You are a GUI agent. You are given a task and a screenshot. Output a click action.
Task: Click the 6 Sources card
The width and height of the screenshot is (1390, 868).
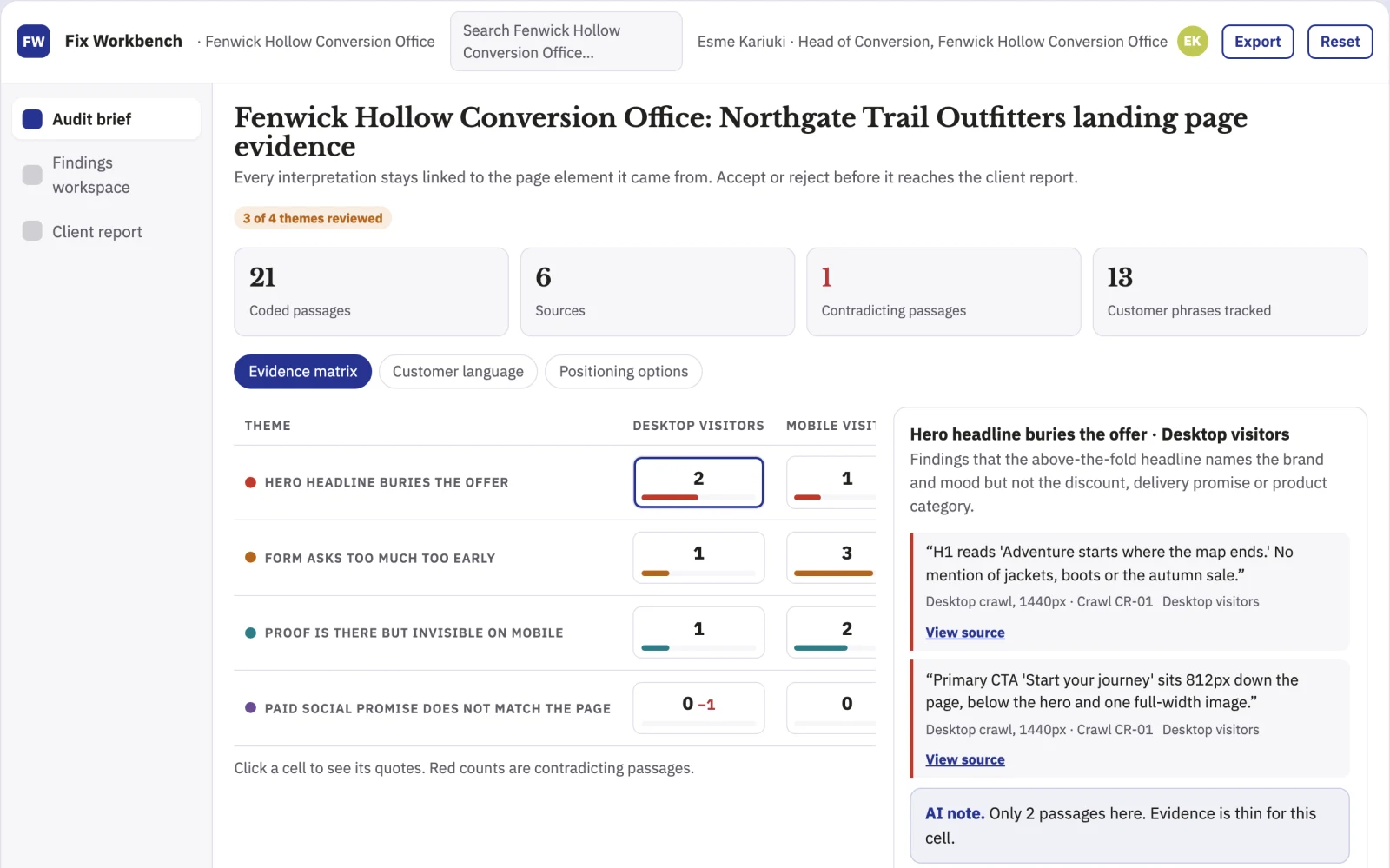tap(657, 292)
